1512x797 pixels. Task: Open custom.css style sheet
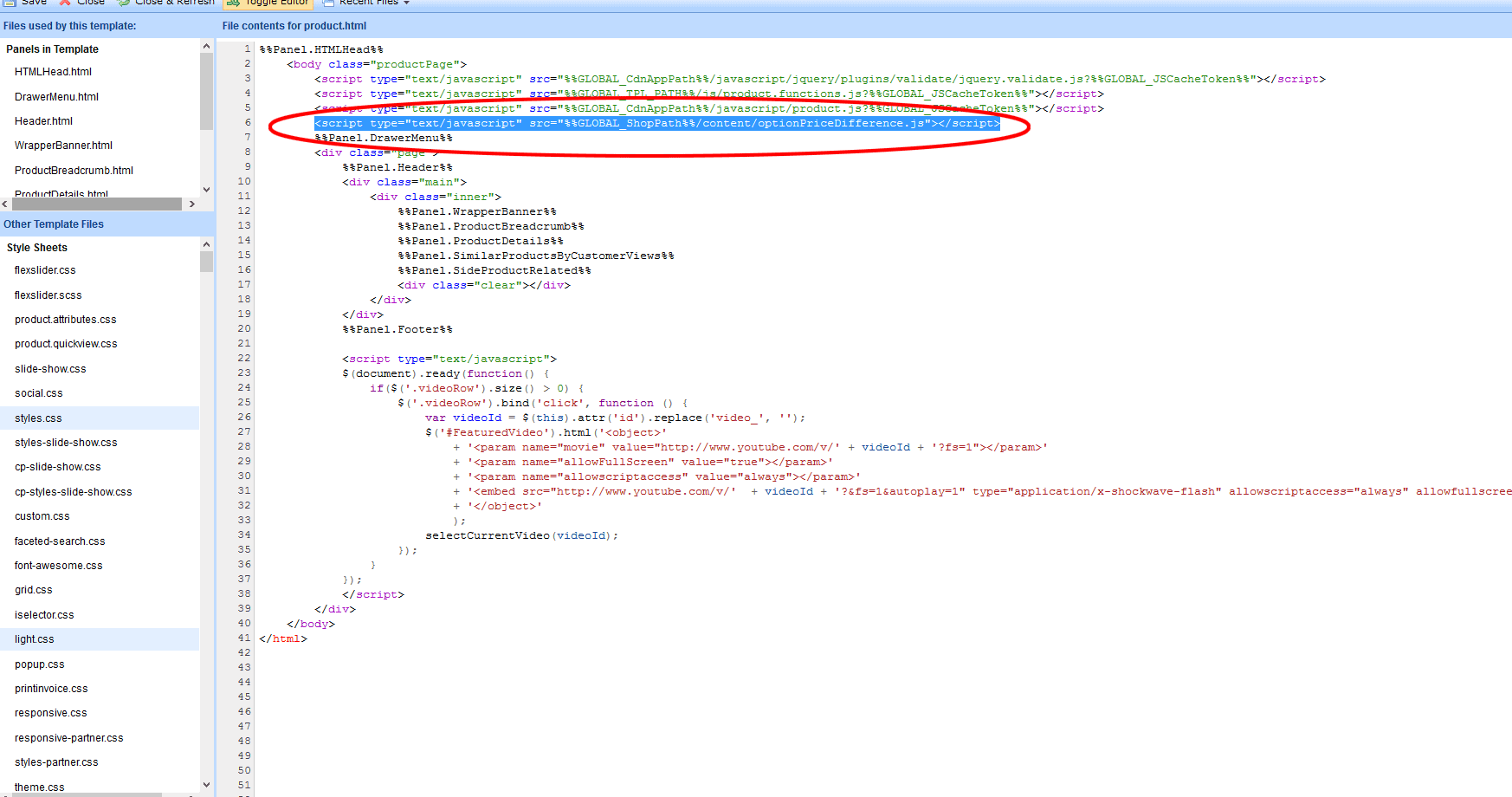pyautogui.click(x=42, y=516)
